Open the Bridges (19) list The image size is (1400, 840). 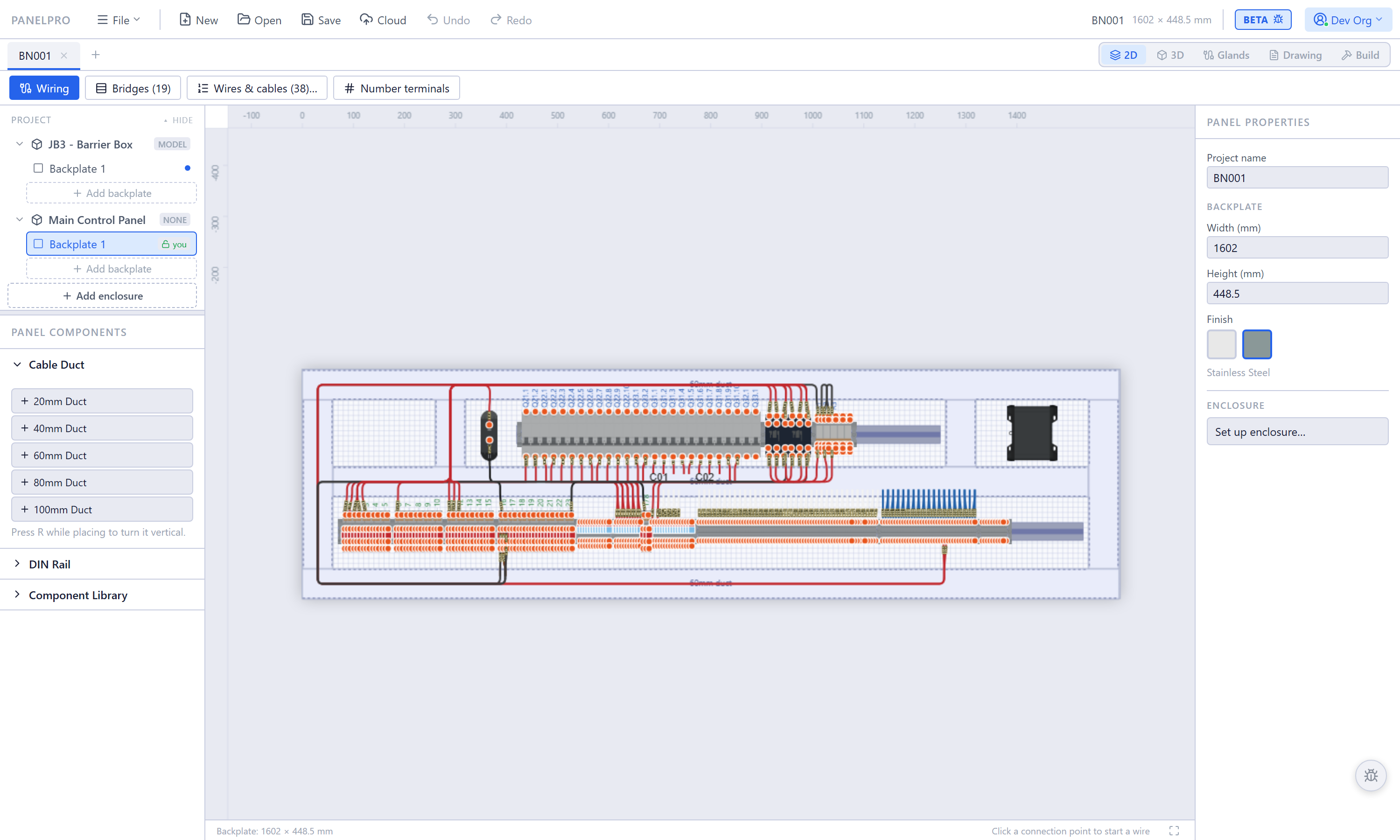(x=133, y=88)
